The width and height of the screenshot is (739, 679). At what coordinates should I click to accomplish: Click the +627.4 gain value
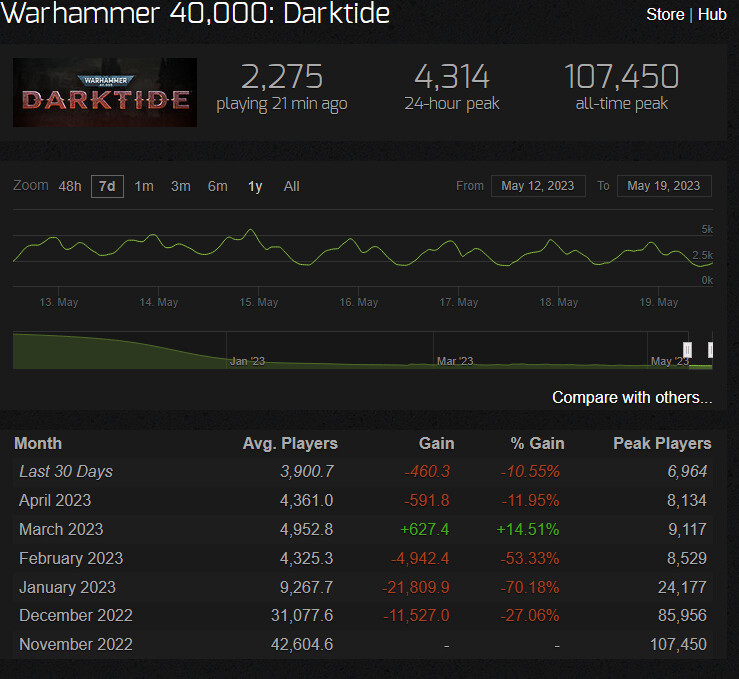point(425,530)
